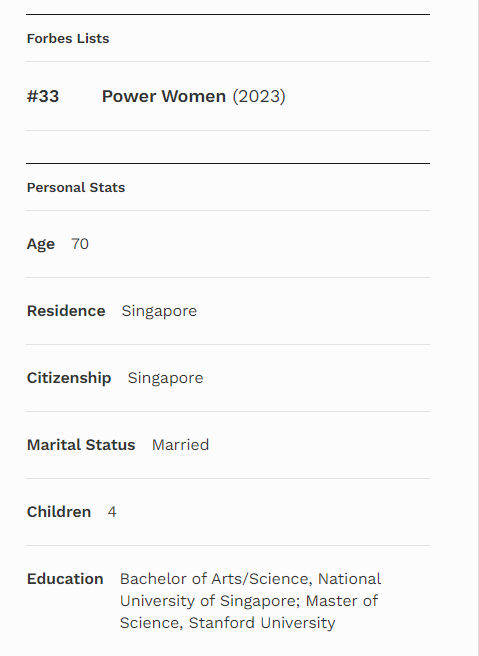
Task: Click the Marital Status label
Action: click(x=81, y=445)
